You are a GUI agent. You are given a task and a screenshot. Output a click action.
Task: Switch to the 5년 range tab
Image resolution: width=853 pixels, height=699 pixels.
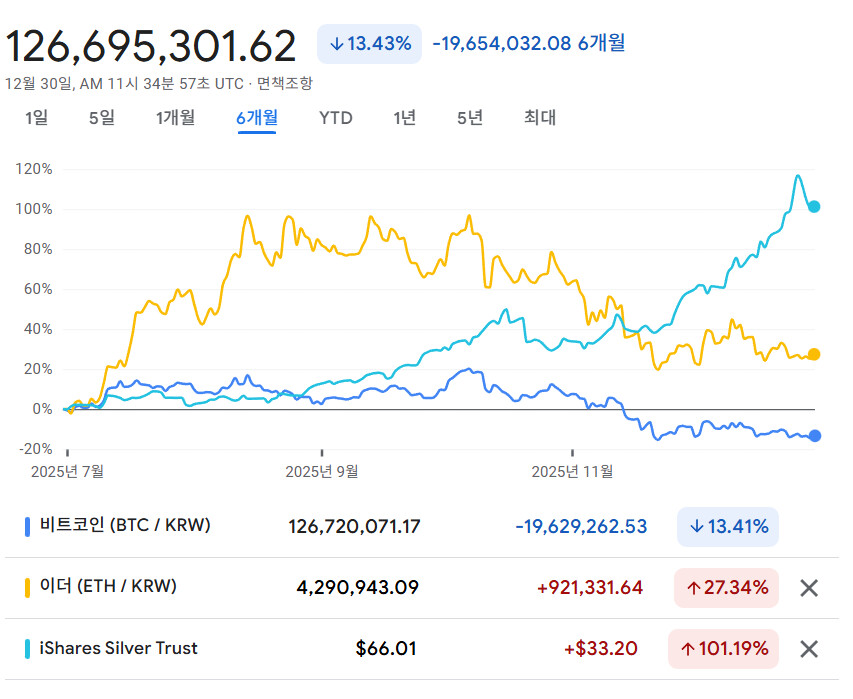point(470,117)
